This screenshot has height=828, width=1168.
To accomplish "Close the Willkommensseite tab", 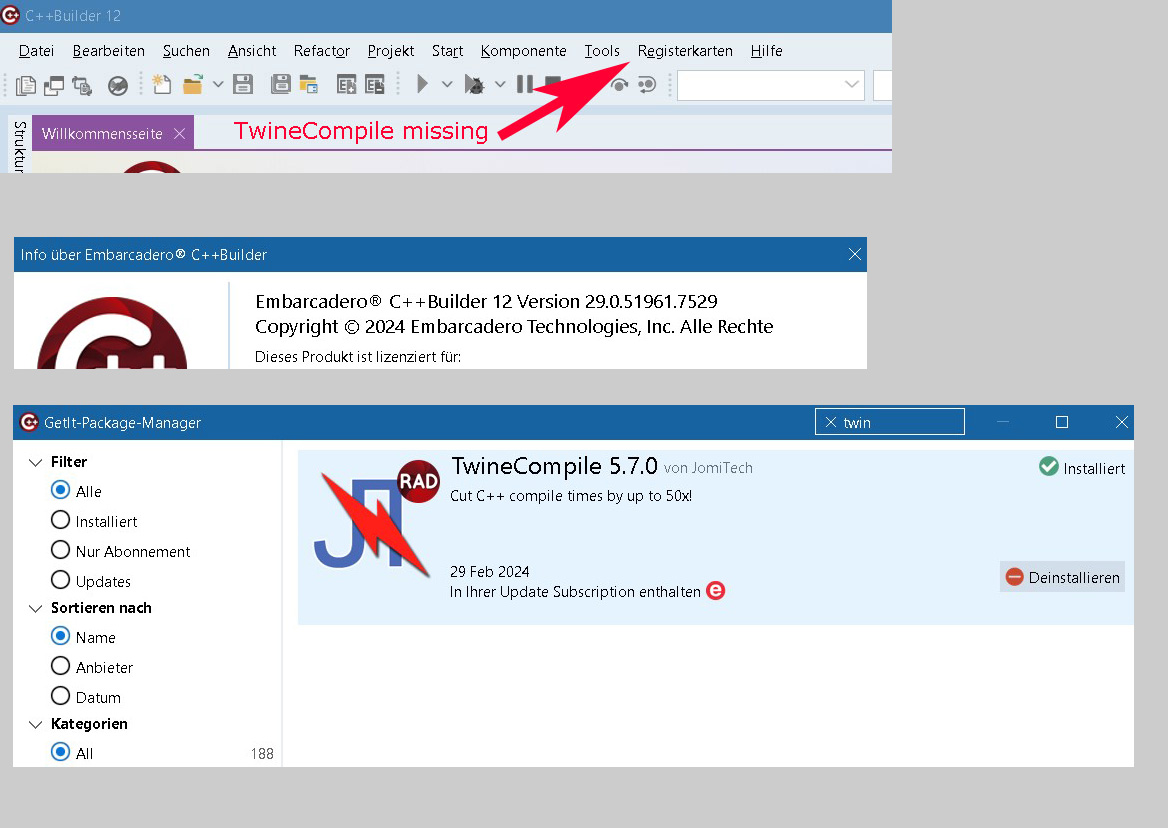I will [179, 133].
